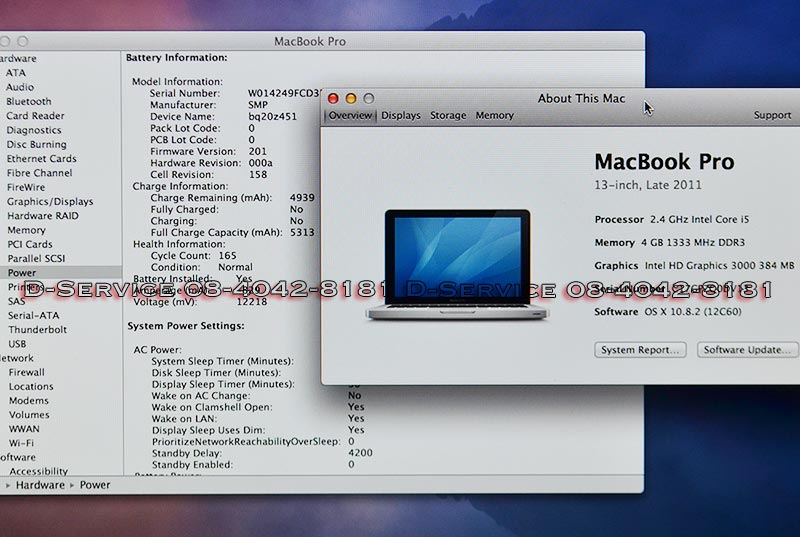Image resolution: width=800 pixels, height=537 pixels.
Task: Open Wi-Fi network section
Action: click(x=21, y=443)
